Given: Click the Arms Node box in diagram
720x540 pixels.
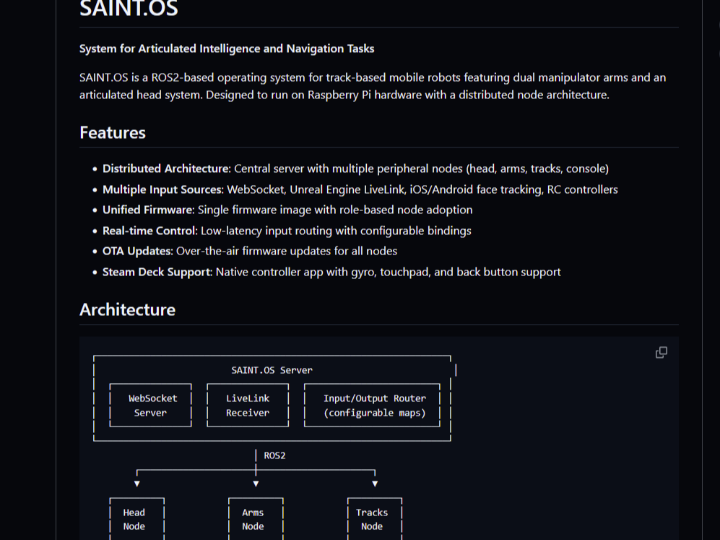Looking at the screenshot, I should coord(253,519).
